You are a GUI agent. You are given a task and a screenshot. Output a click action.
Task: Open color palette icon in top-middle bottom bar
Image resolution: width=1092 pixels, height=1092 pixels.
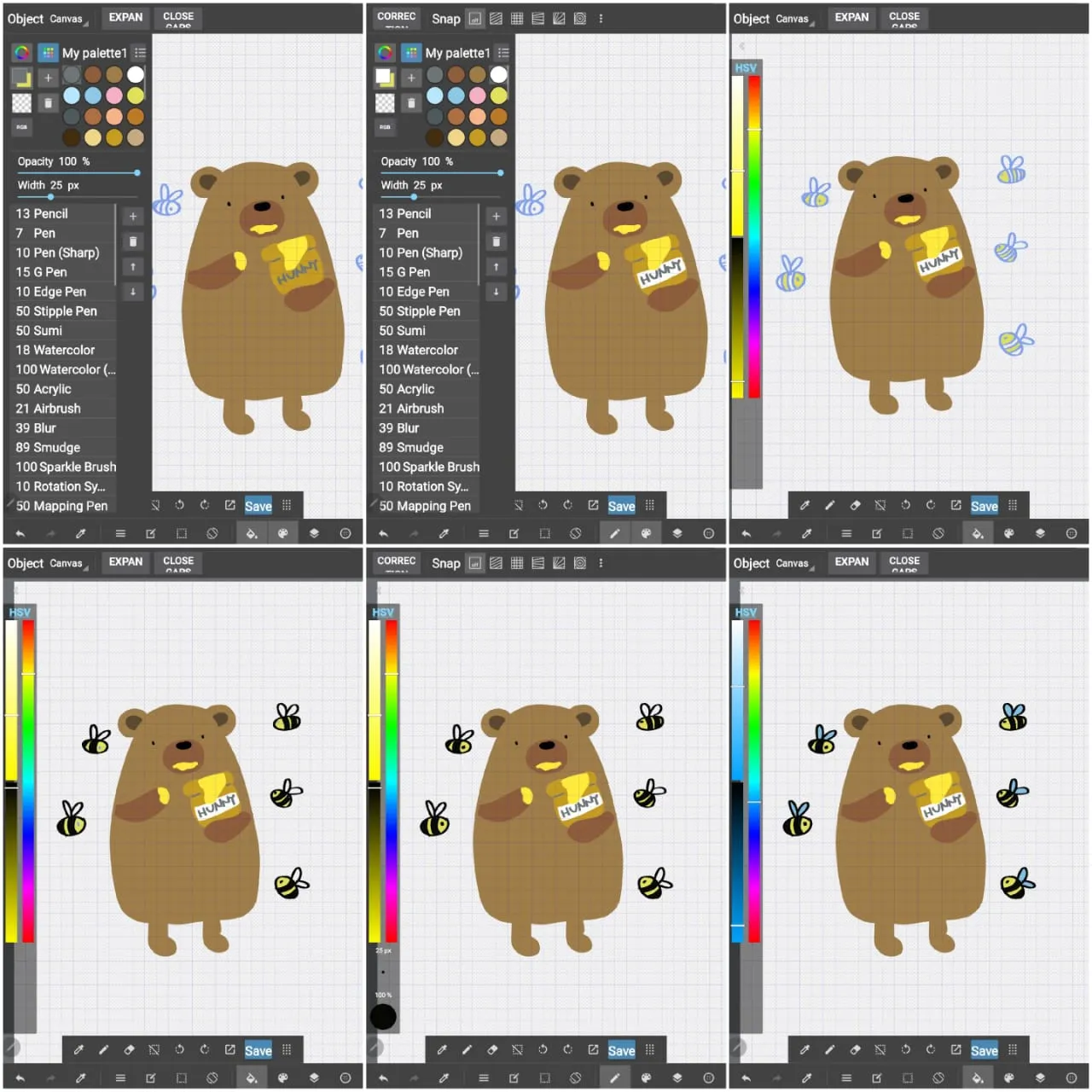tap(646, 533)
